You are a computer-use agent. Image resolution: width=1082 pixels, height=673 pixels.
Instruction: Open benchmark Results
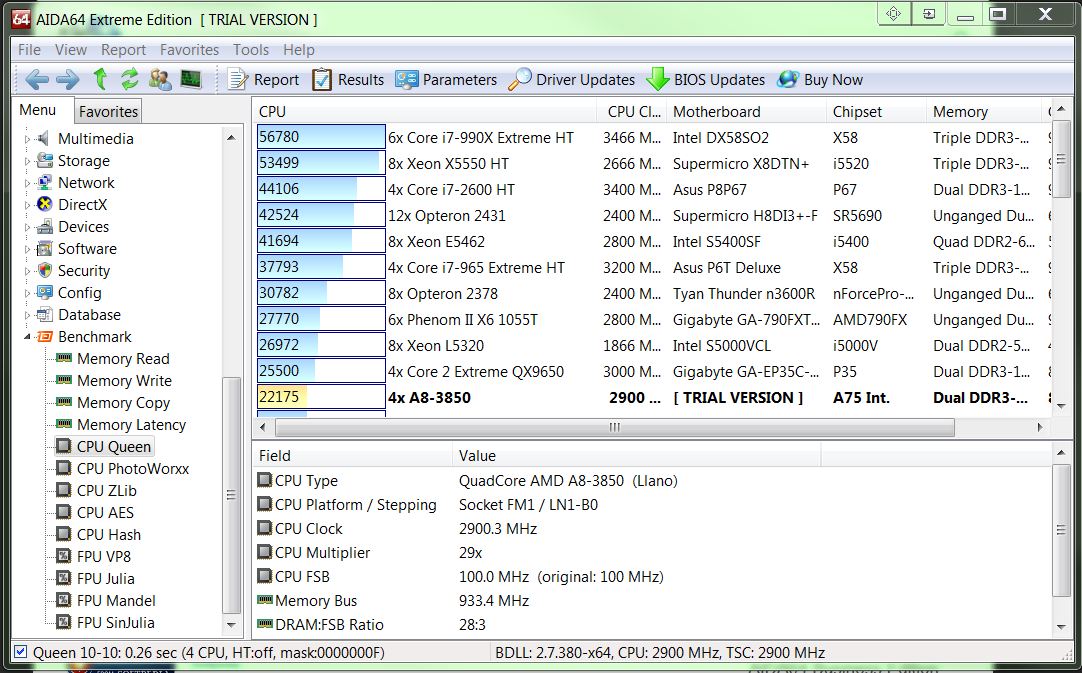[x=348, y=79]
